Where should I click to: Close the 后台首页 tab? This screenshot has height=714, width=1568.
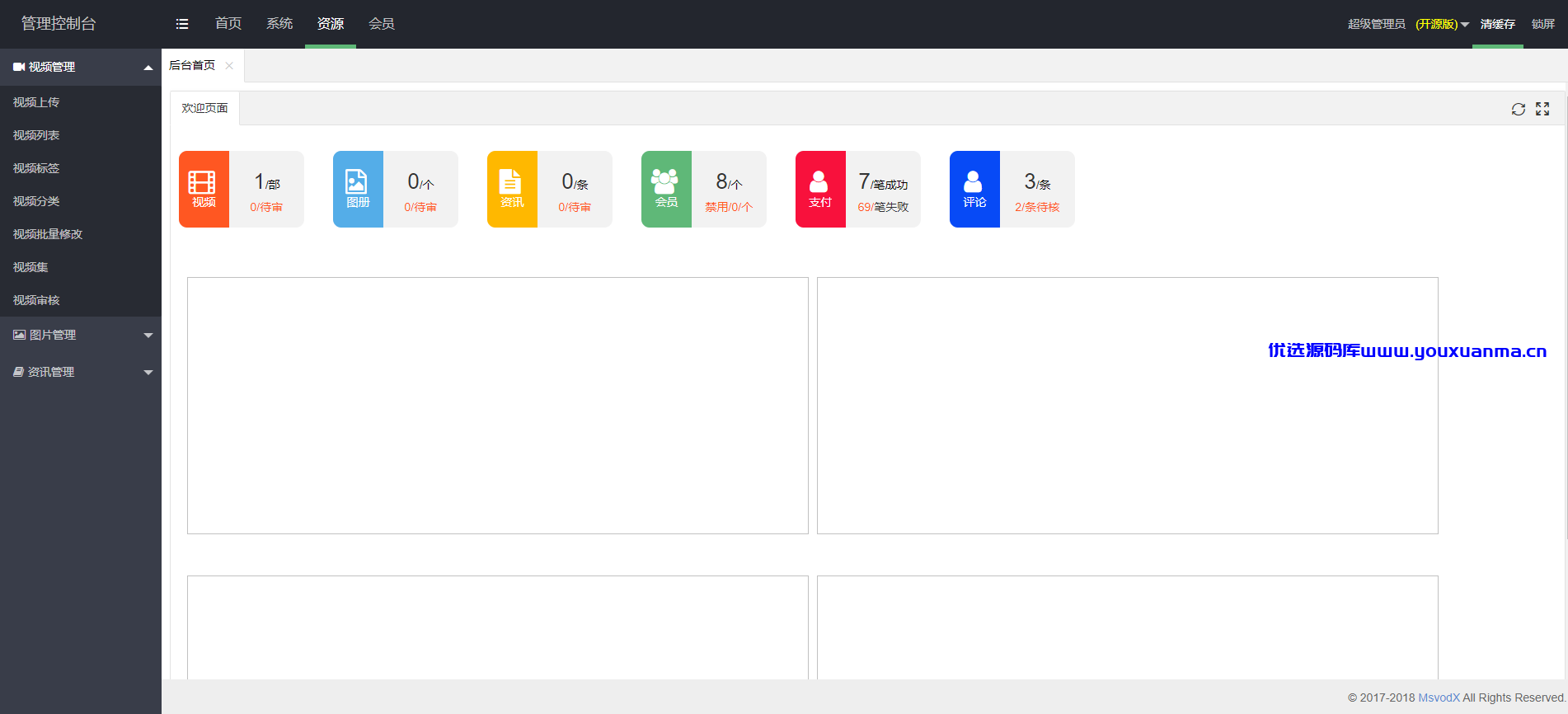(x=229, y=66)
